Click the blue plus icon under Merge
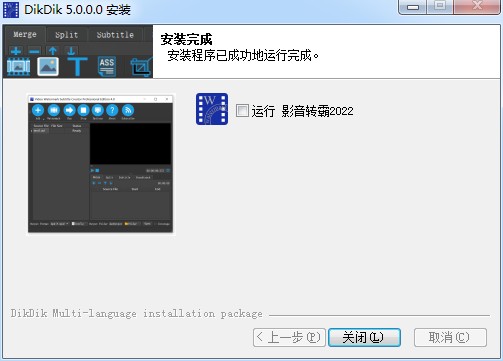Viewport: 503px width, 361px height. tap(16, 51)
